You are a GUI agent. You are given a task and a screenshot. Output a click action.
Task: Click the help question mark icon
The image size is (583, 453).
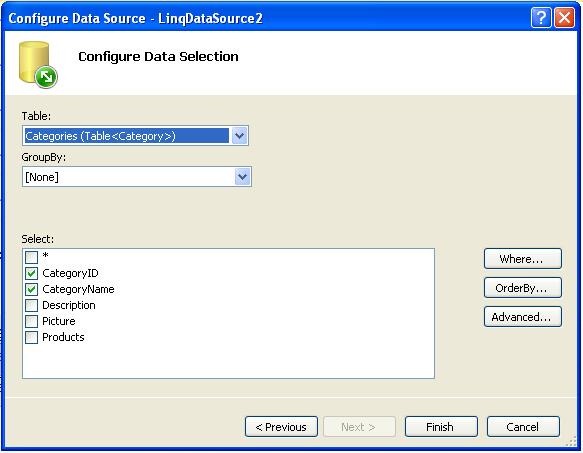point(541,17)
